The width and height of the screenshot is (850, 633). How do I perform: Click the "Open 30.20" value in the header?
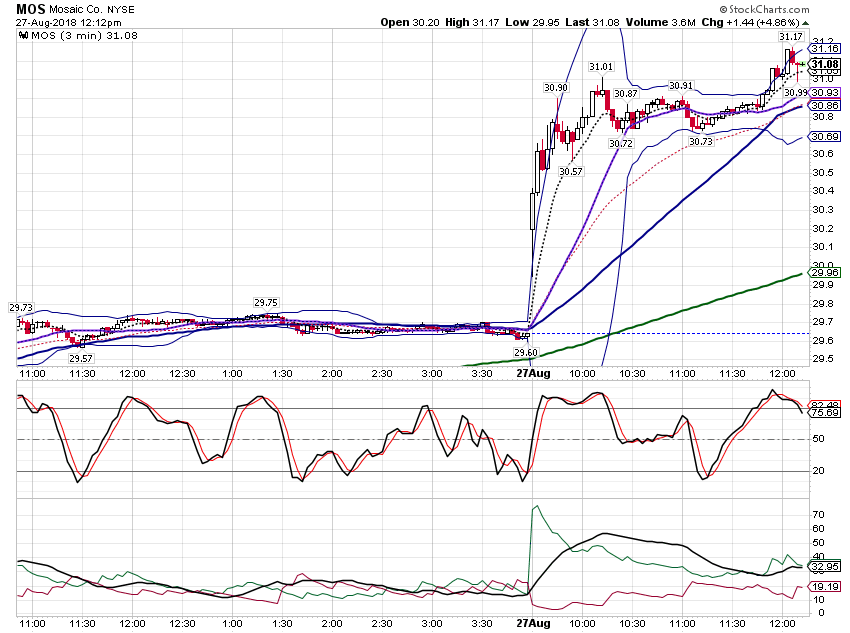[409, 22]
